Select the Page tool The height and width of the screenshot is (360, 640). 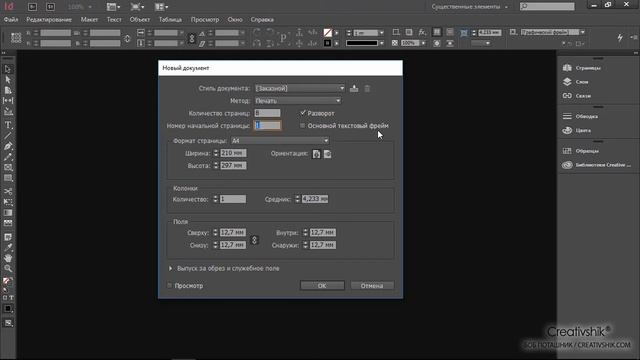(x=8, y=90)
